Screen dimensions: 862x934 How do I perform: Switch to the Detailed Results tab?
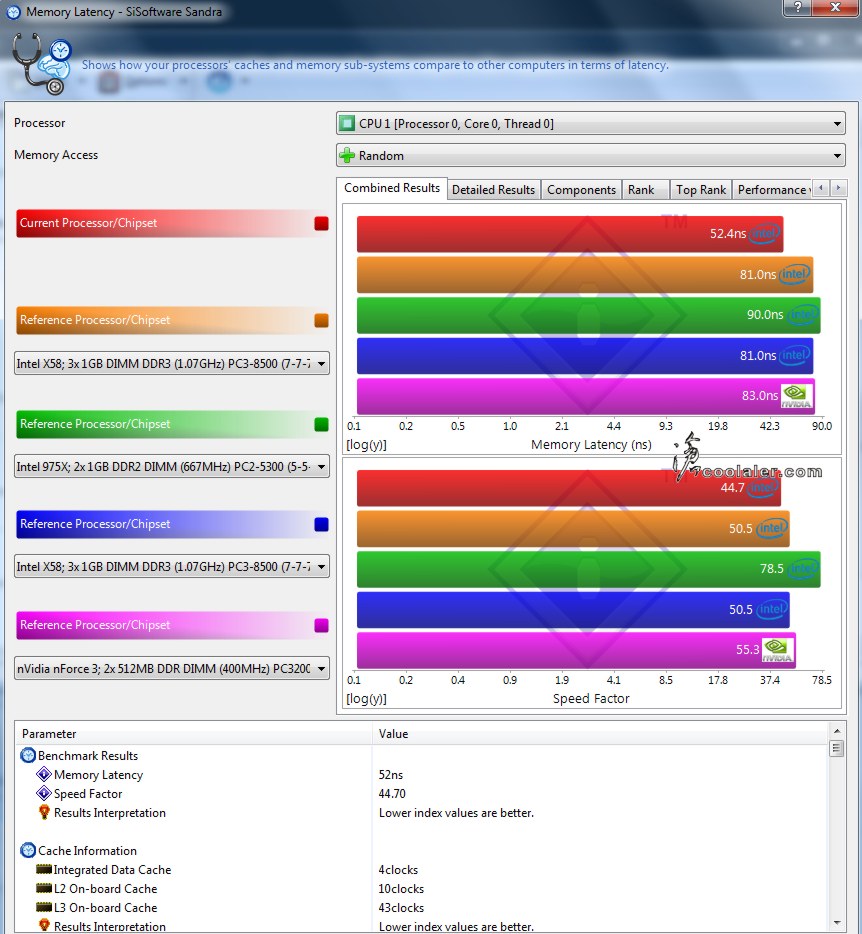[x=493, y=190]
